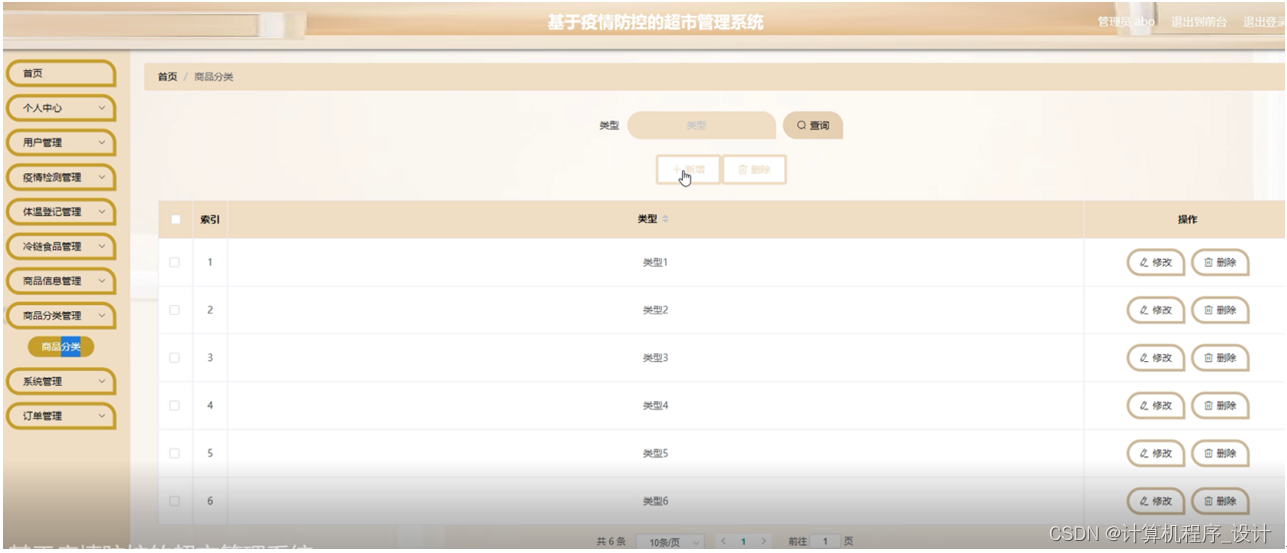Click the previous page arrow in pagination
This screenshot has height=553, width=1287.
[722, 541]
